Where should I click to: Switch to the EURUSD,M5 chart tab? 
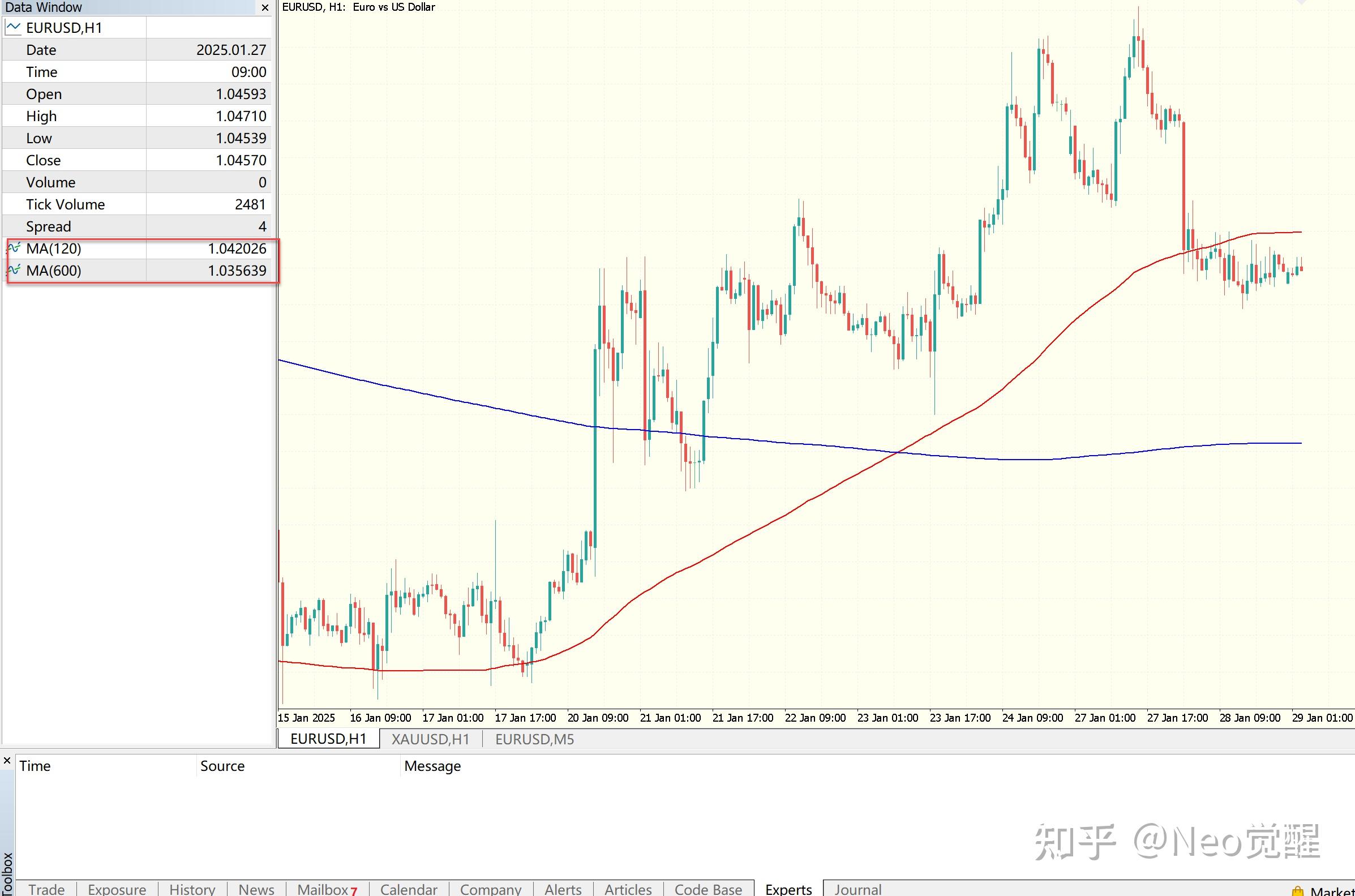tap(534, 739)
